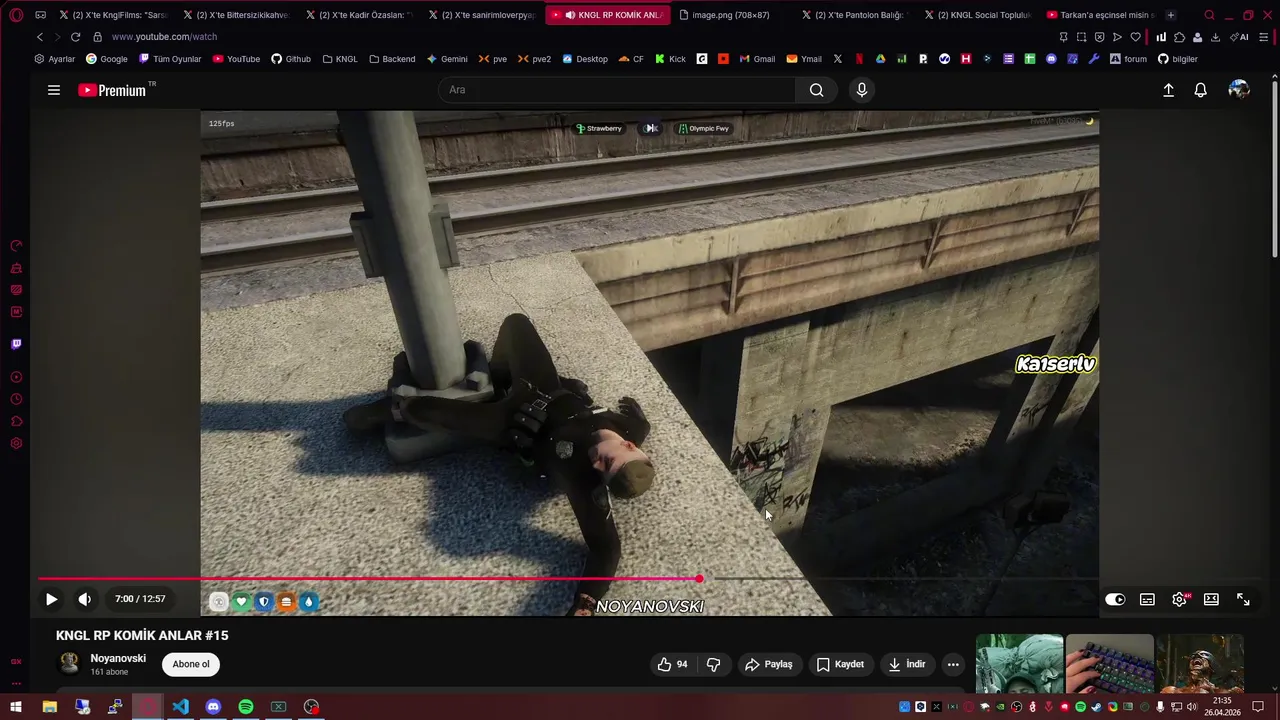Screen dimensions: 1280x720
Task: Open the Tüm Oyunlar bookmark
Action: click(x=170, y=59)
